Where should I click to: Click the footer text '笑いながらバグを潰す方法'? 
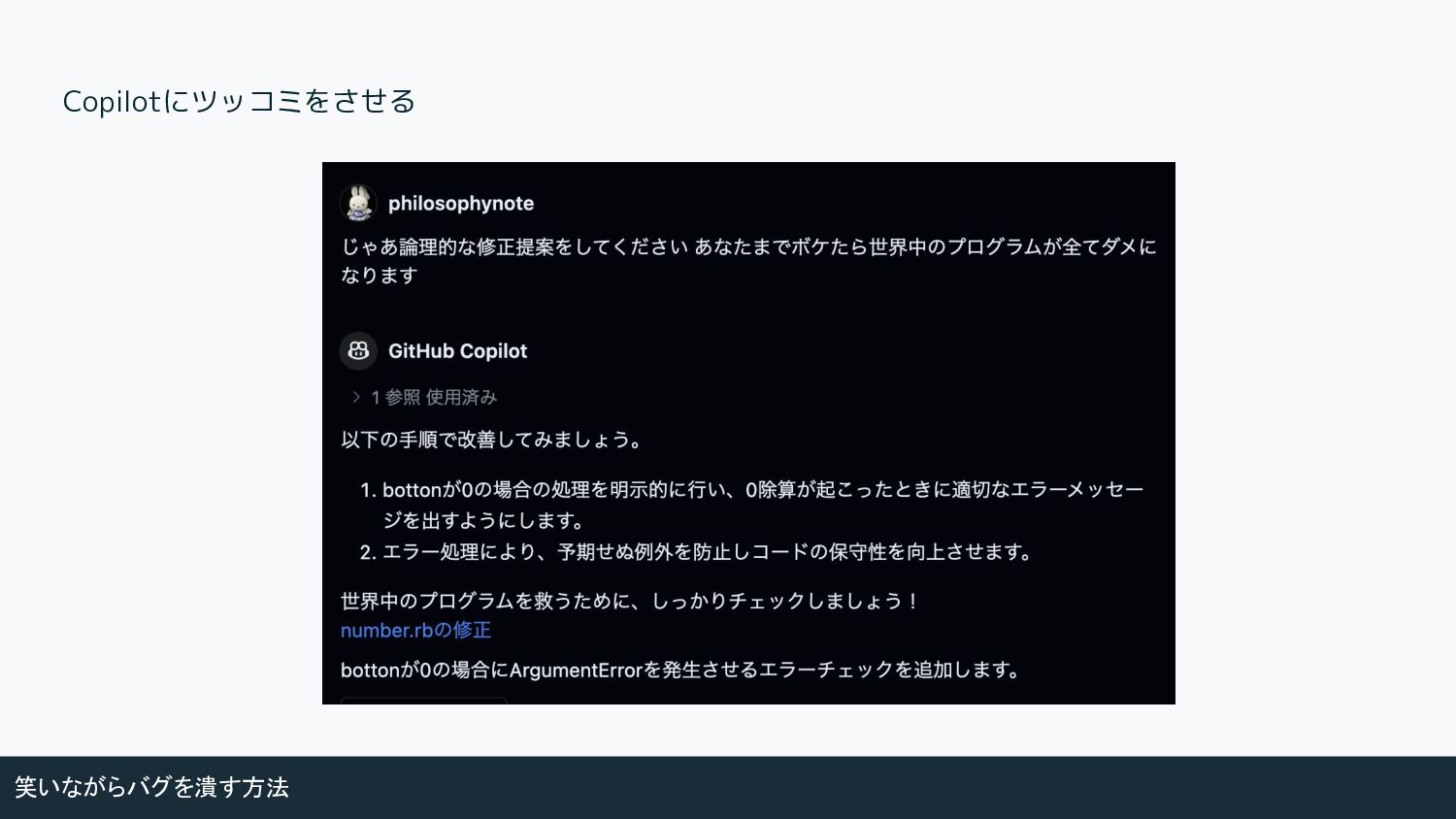151,787
